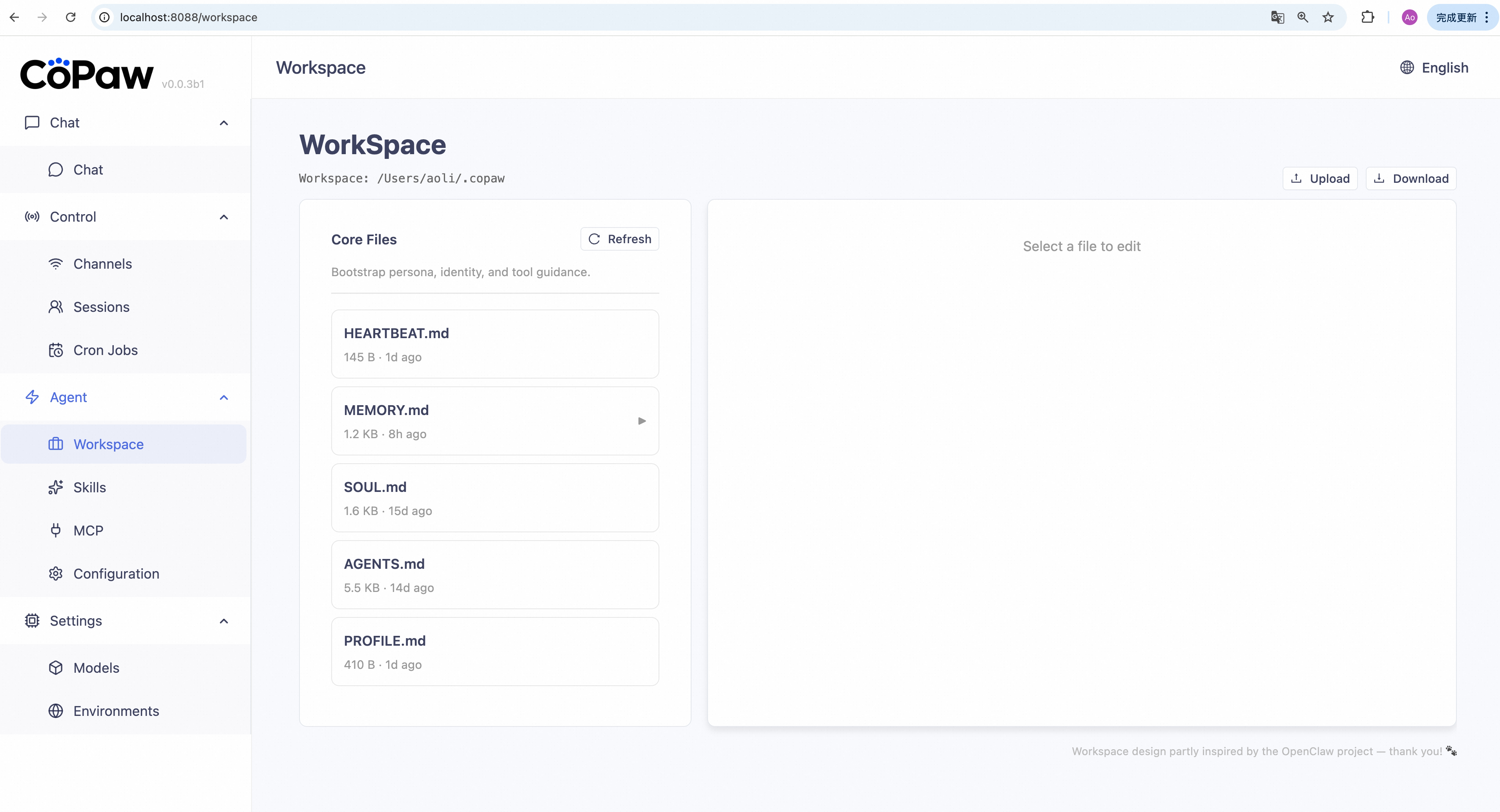The height and width of the screenshot is (812, 1500).
Task: Go to the Sessions page
Action: [x=101, y=307]
